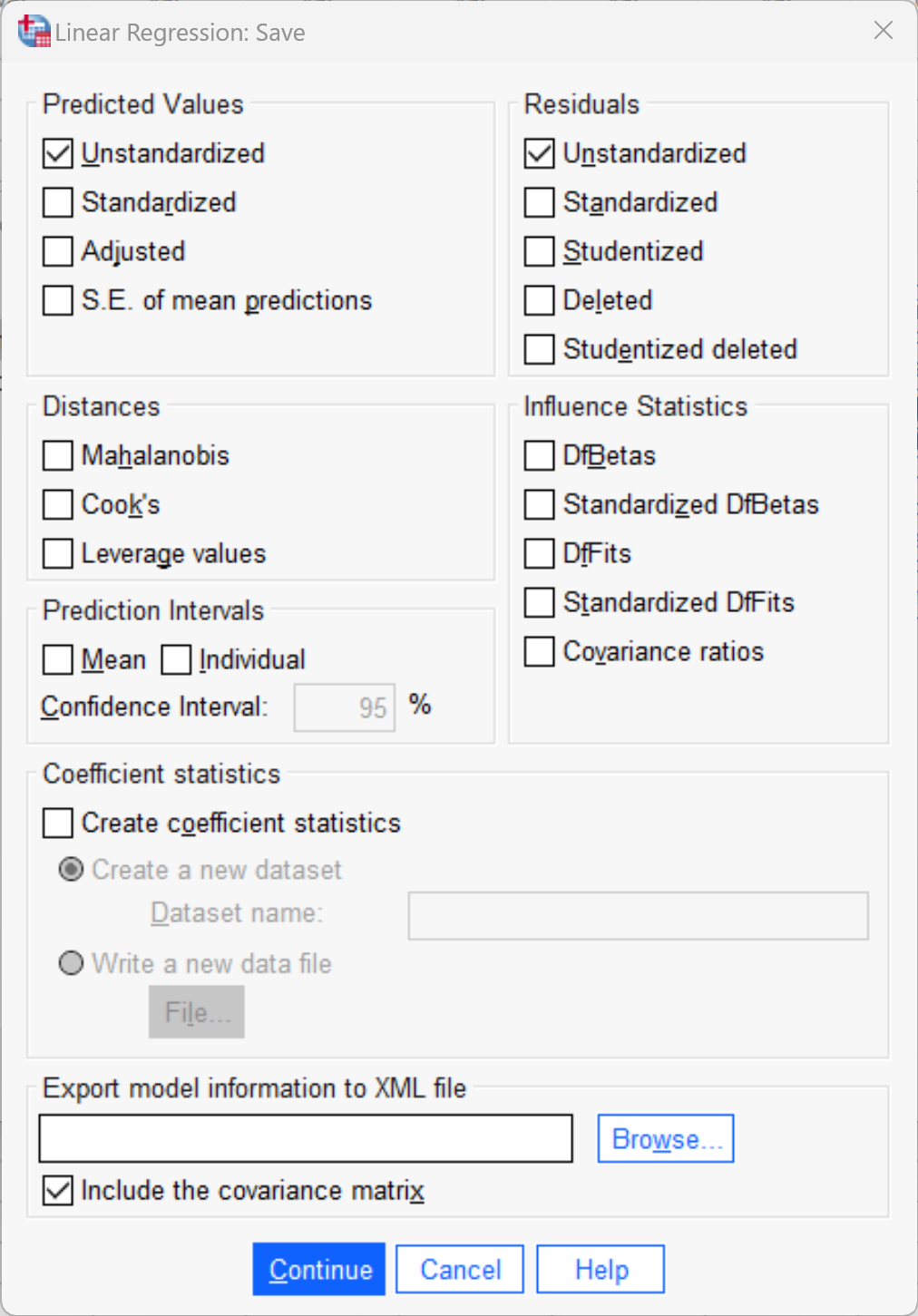Click the Confidence Interval percentage field
918x1316 pixels.
pyautogui.click(x=344, y=707)
